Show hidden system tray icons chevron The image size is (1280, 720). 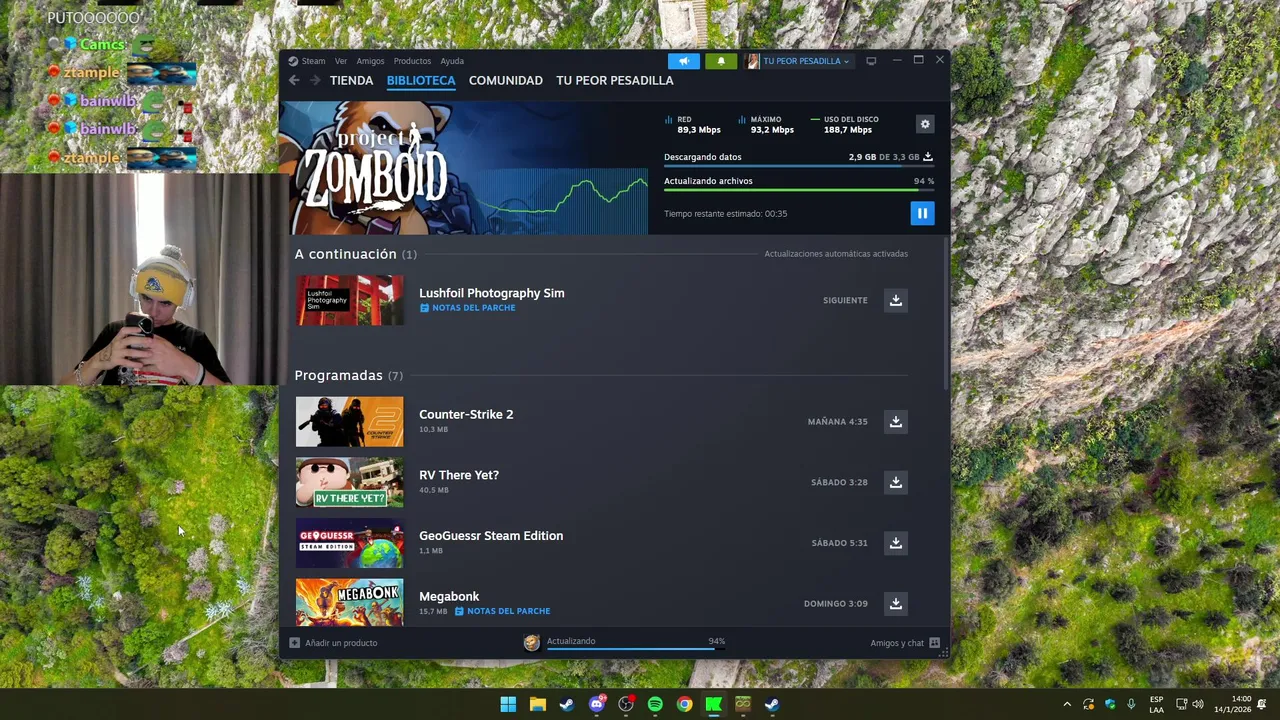pyautogui.click(x=1067, y=704)
